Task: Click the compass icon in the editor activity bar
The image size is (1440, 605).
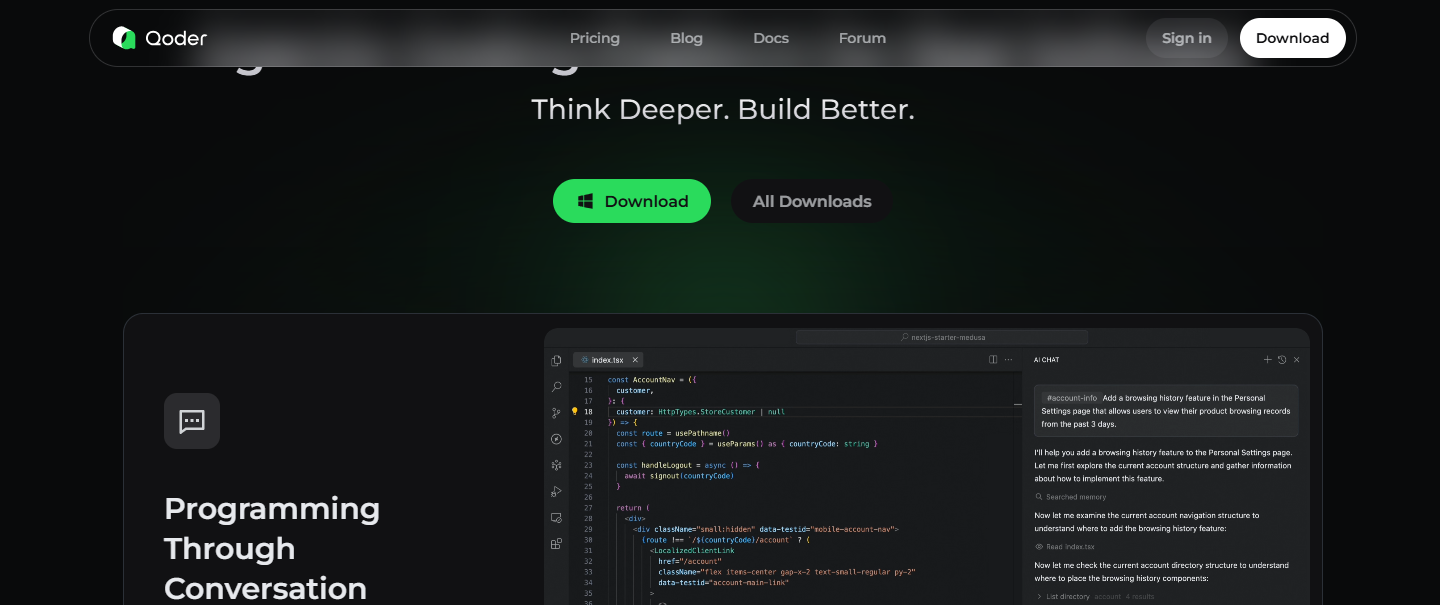Action: pyautogui.click(x=556, y=439)
